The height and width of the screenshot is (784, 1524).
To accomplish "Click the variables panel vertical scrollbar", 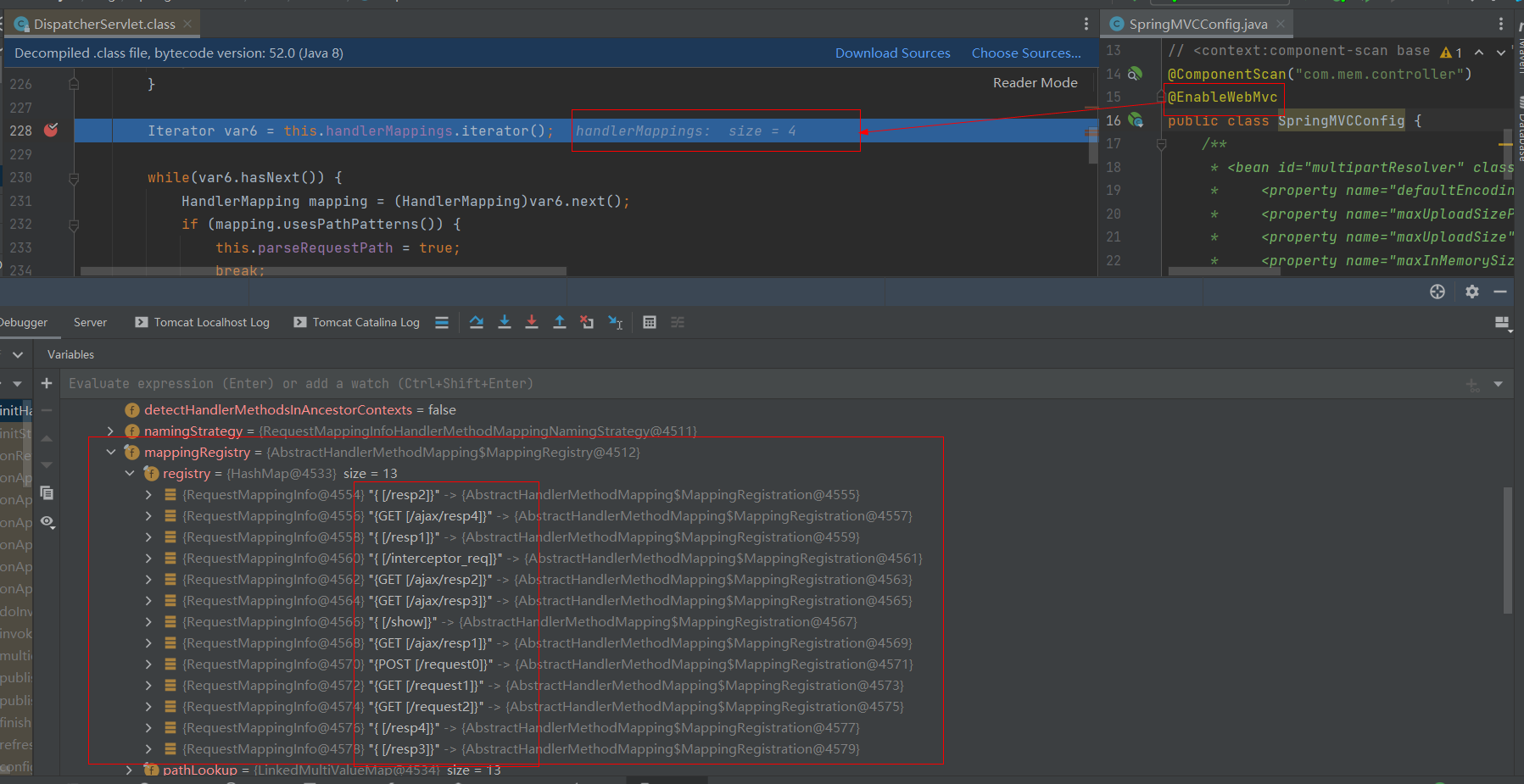I will point(1507,550).
